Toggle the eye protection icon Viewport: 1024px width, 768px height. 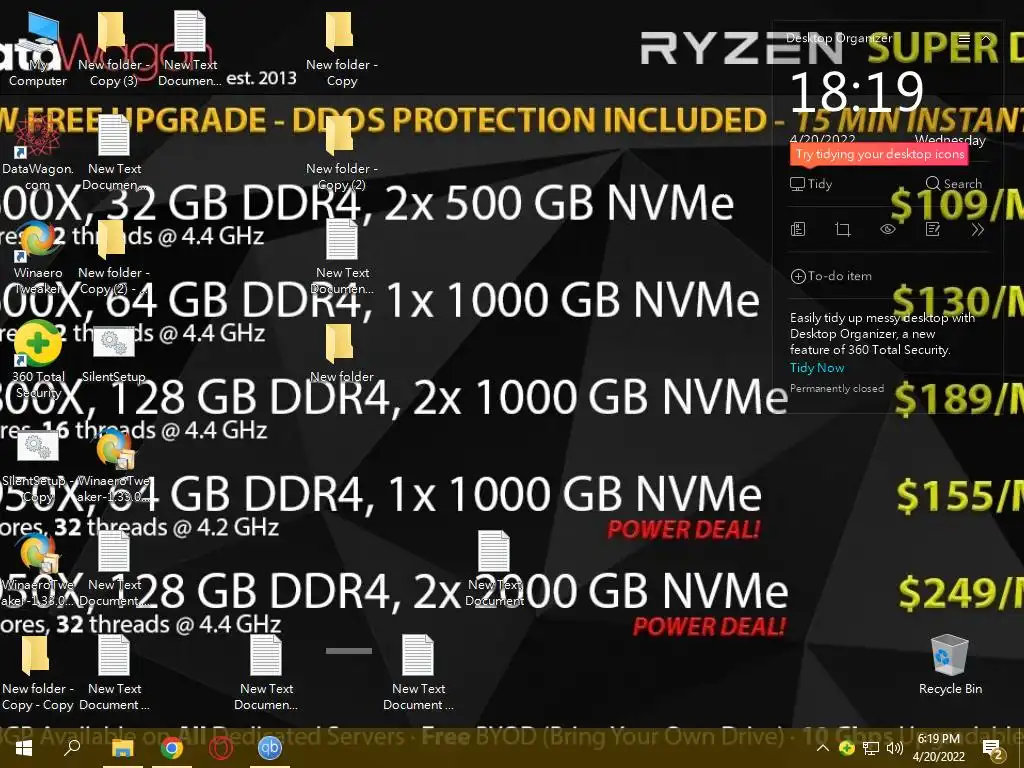888,229
